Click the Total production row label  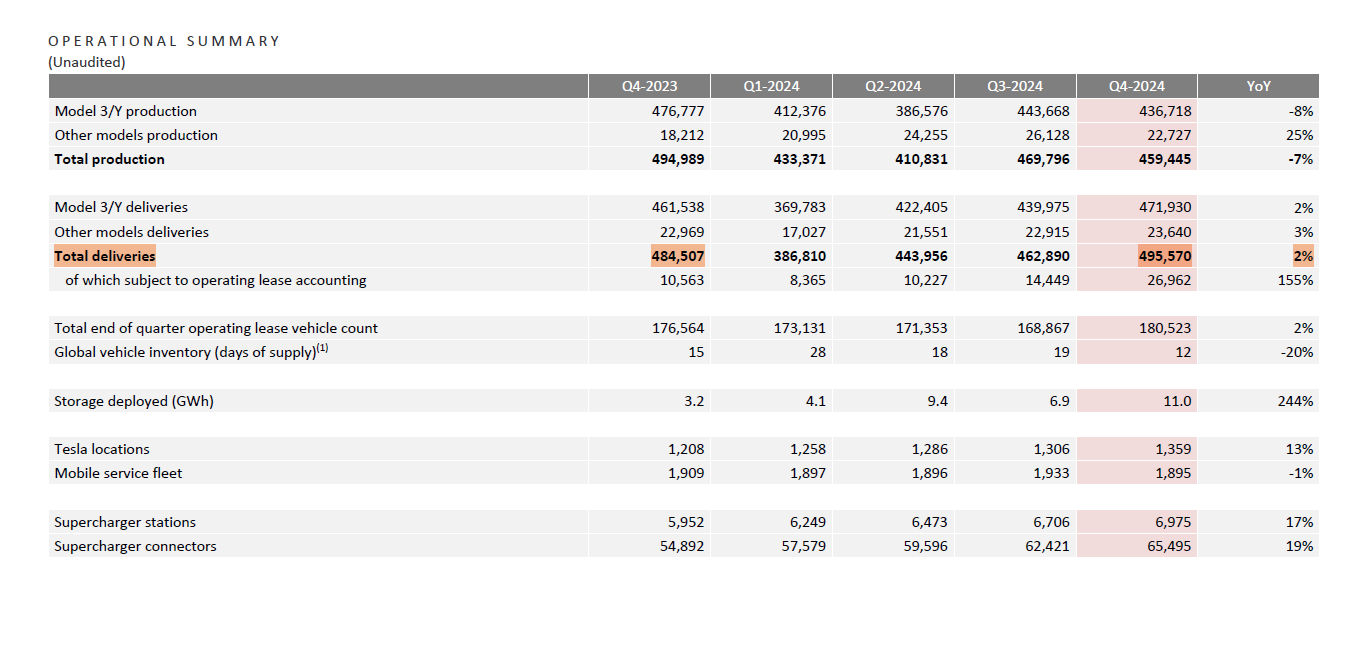click(x=110, y=159)
